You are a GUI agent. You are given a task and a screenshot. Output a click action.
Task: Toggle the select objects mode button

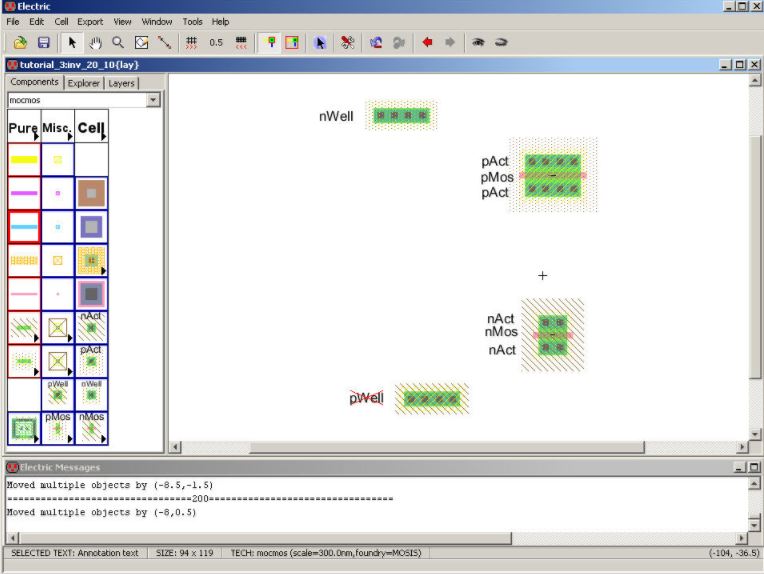pyautogui.click(x=270, y=43)
